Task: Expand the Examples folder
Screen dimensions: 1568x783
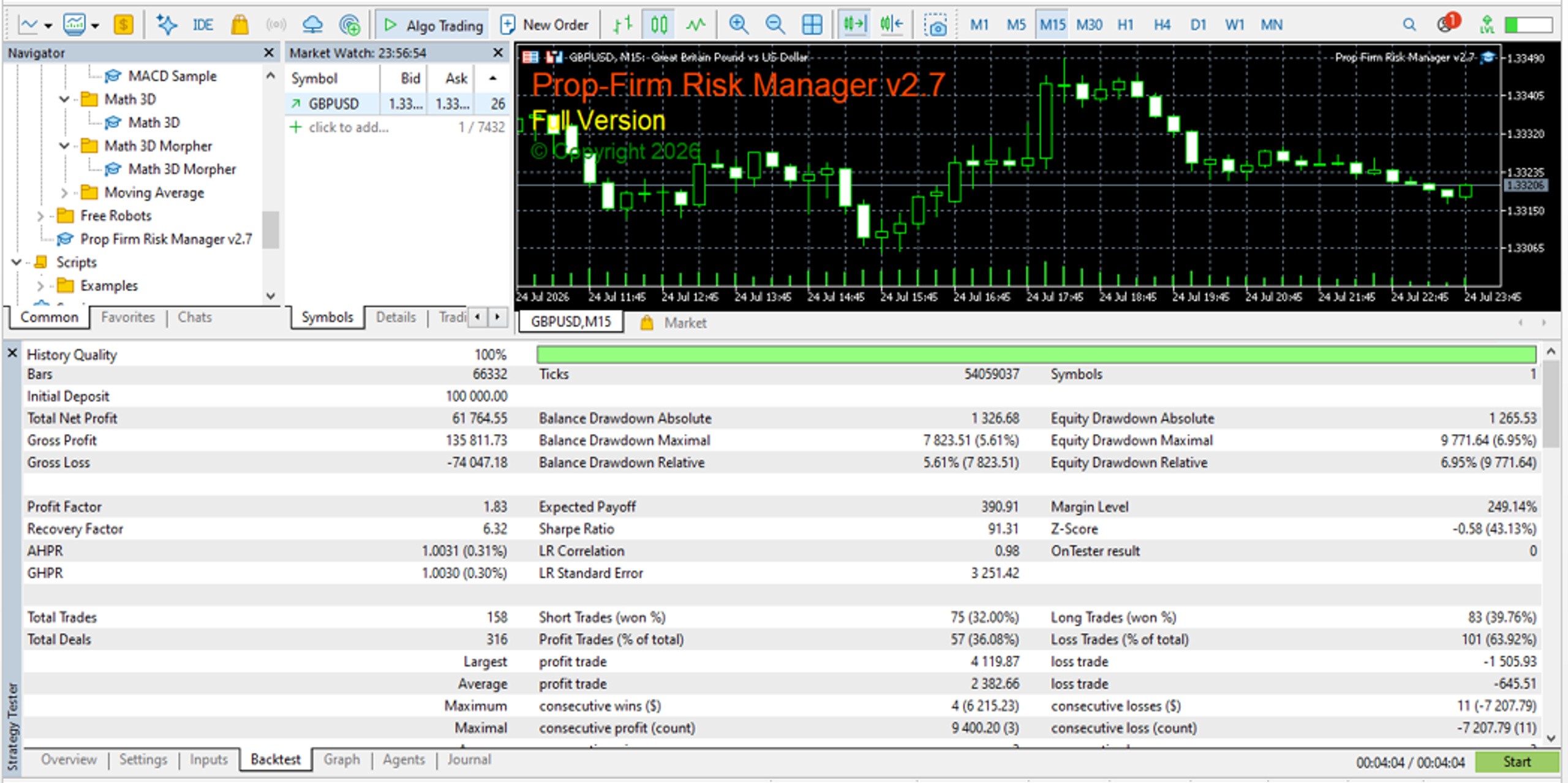Action: pyautogui.click(x=40, y=286)
